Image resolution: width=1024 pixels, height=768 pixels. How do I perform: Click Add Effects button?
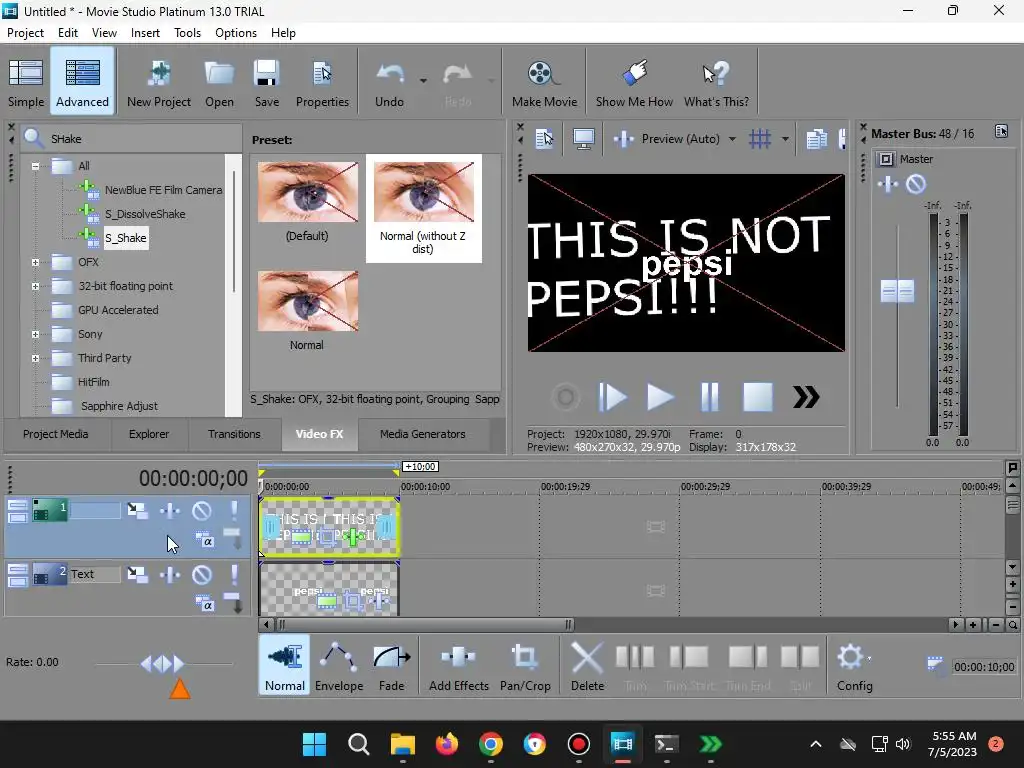tap(458, 667)
